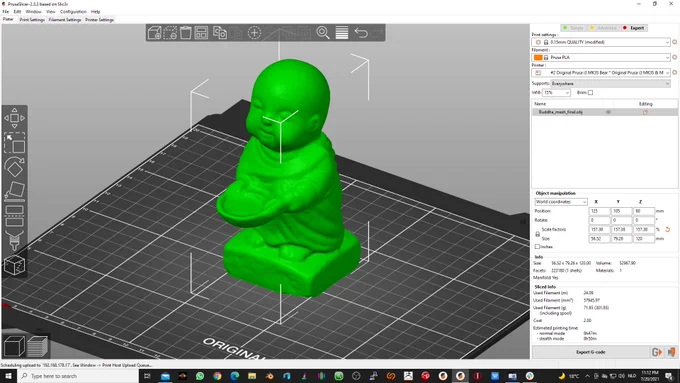Open WhatsApp from the taskbar
This screenshot has width=680, height=383.
[200, 376]
